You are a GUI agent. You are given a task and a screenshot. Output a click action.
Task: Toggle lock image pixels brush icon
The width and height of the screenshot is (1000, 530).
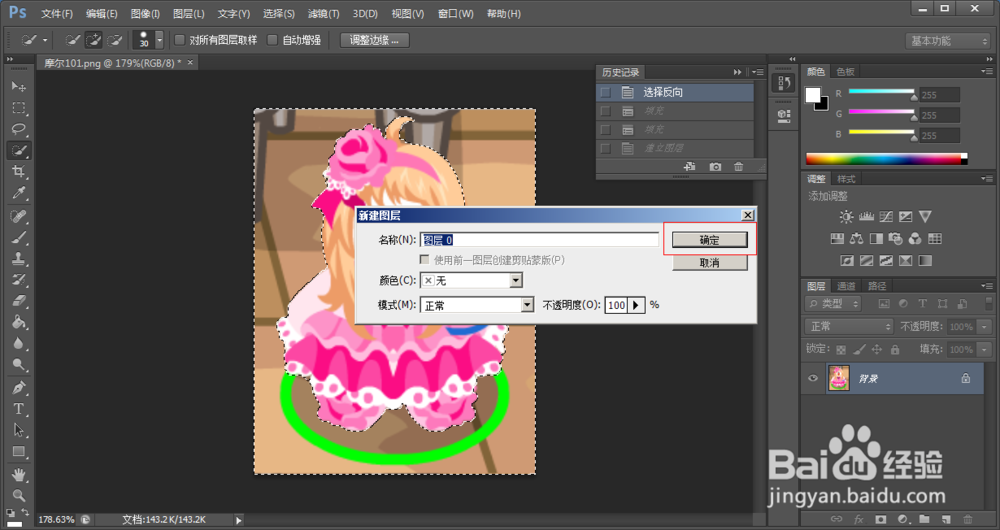point(859,350)
